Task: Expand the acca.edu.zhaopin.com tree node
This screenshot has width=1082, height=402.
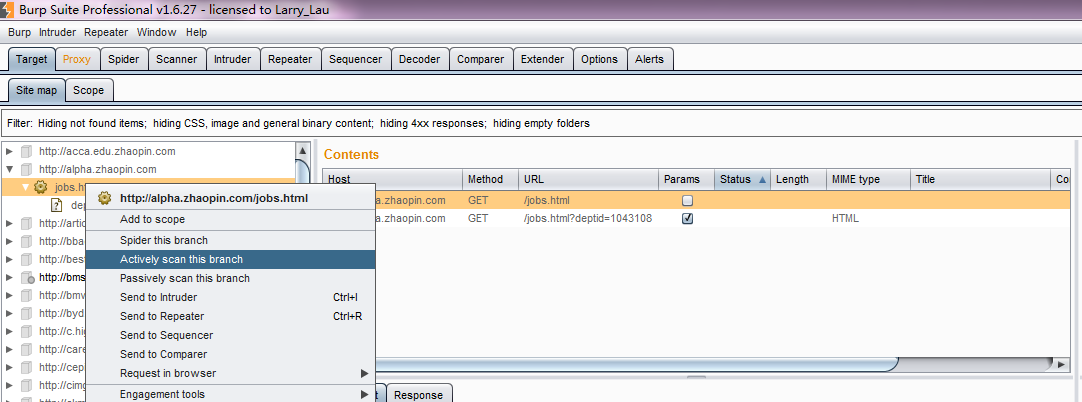Action: click(x=10, y=152)
